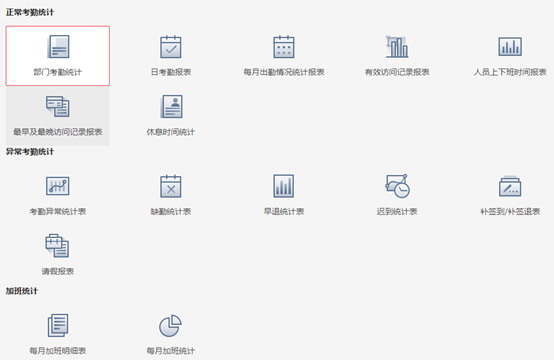This screenshot has height=360, width=554.
Task: Open the 每月出勤情况统计报表 calendar icon
Action: pos(284,47)
